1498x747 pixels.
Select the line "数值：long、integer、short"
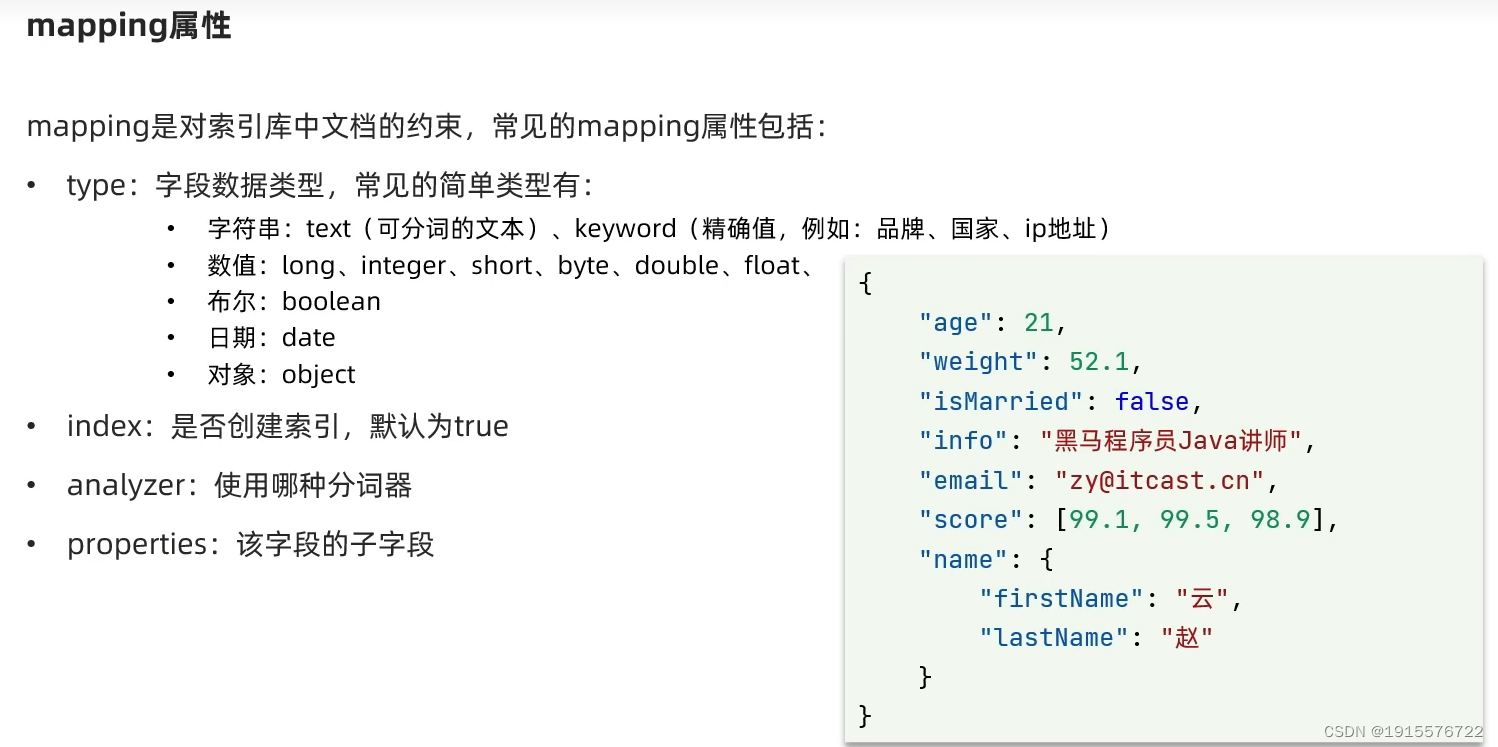[x=513, y=266]
